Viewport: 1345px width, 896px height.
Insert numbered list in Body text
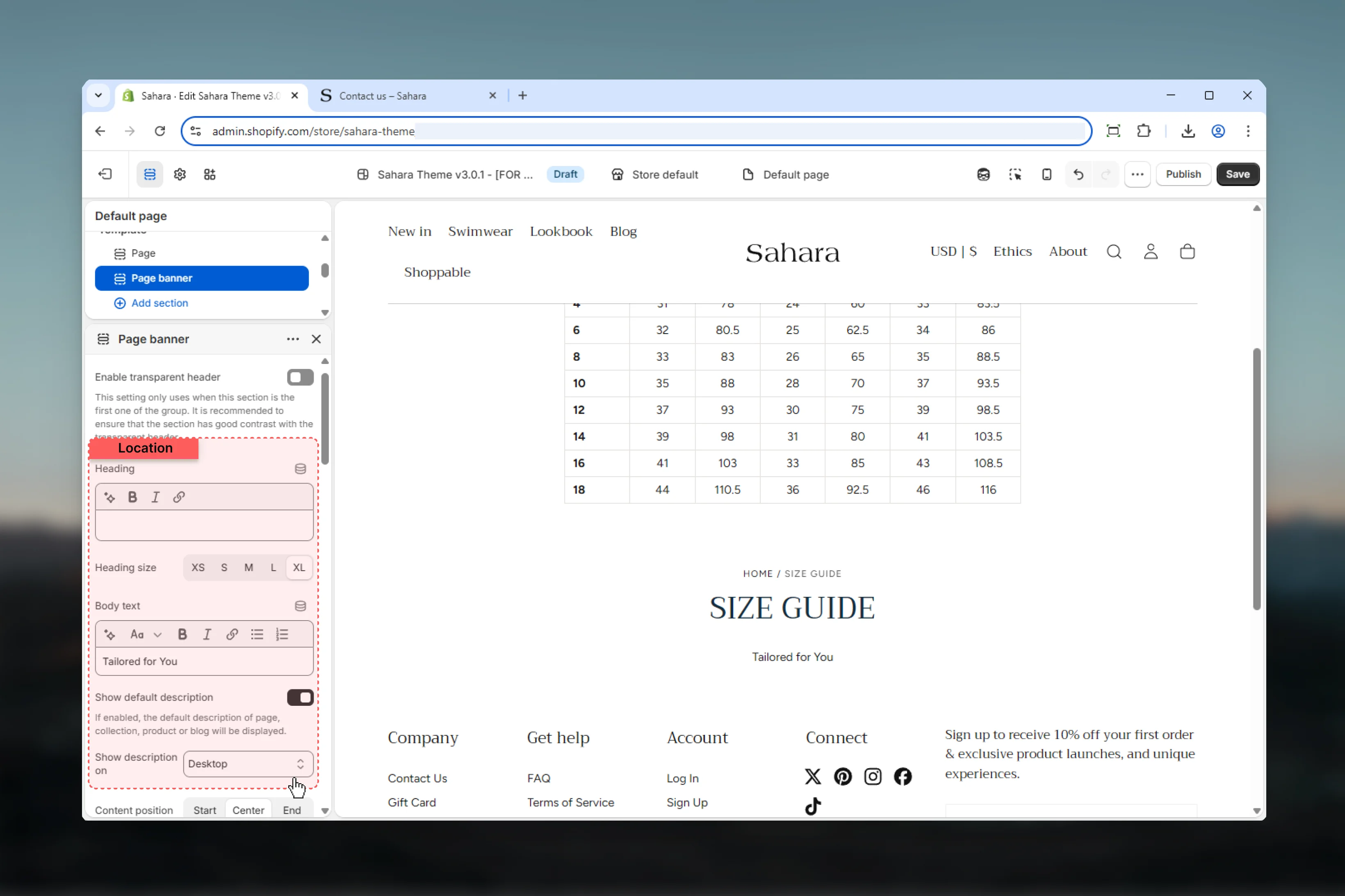coord(282,634)
